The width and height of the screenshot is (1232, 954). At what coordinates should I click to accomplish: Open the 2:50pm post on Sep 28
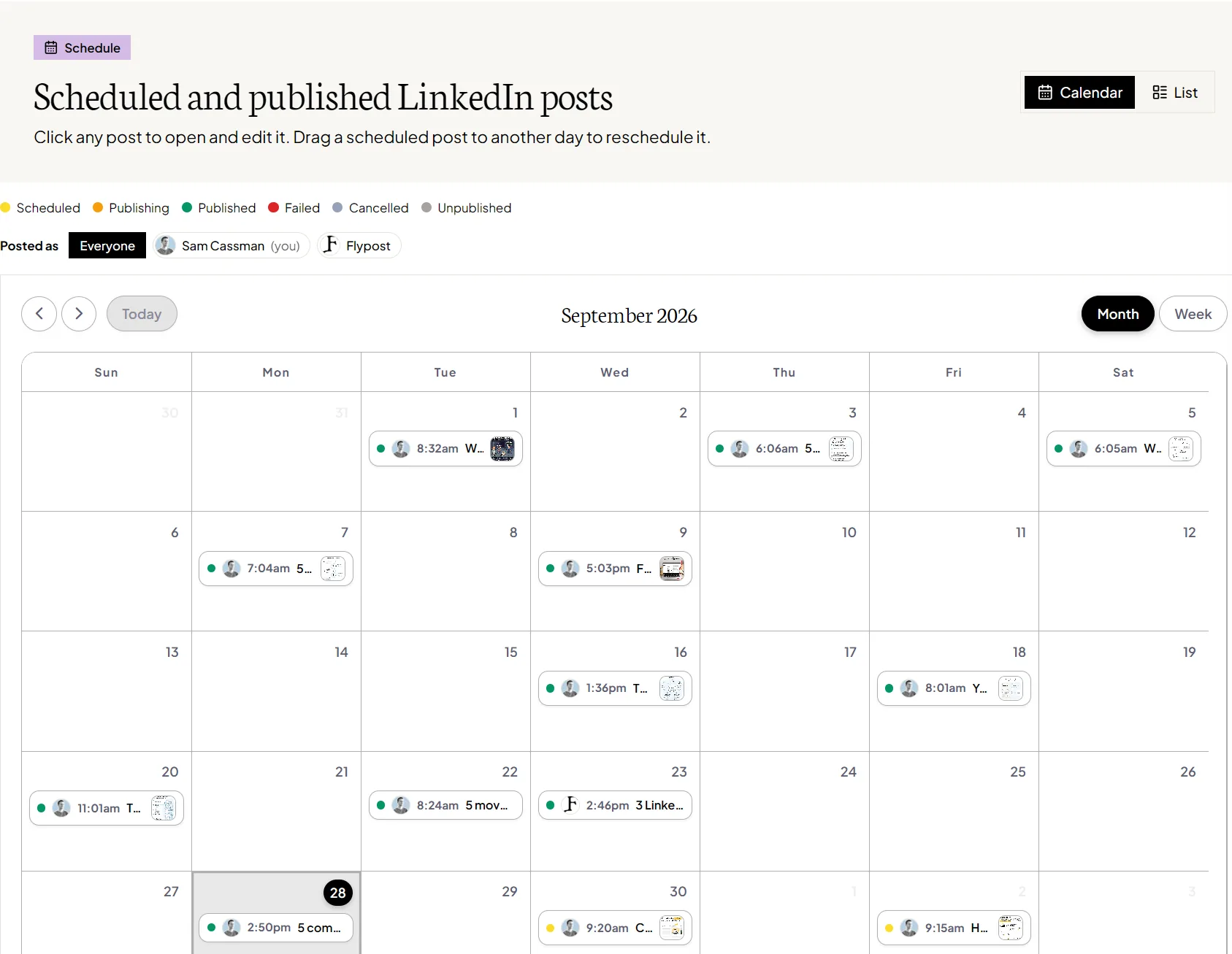tap(276, 928)
